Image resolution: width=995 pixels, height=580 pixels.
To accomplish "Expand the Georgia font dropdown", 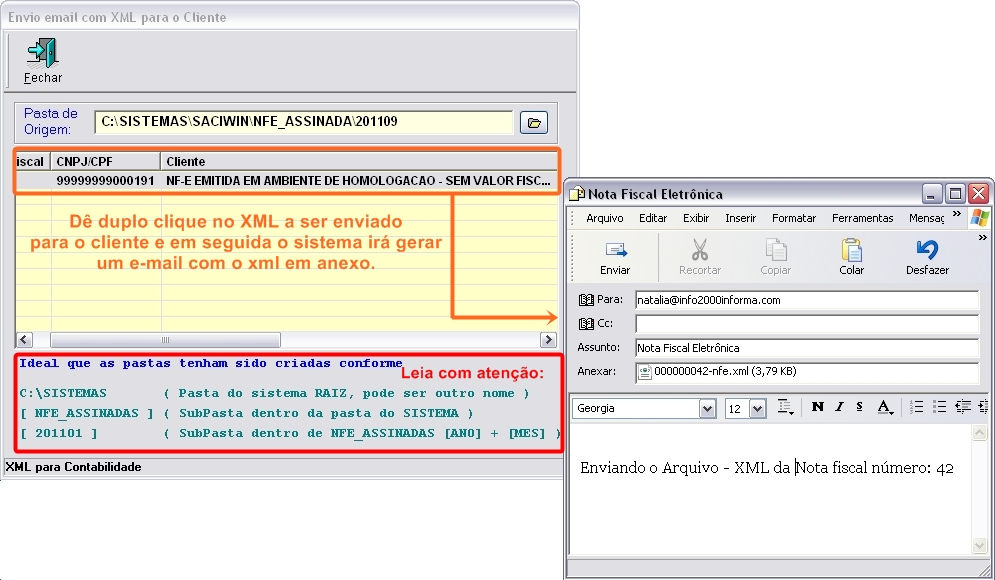I will click(x=707, y=409).
